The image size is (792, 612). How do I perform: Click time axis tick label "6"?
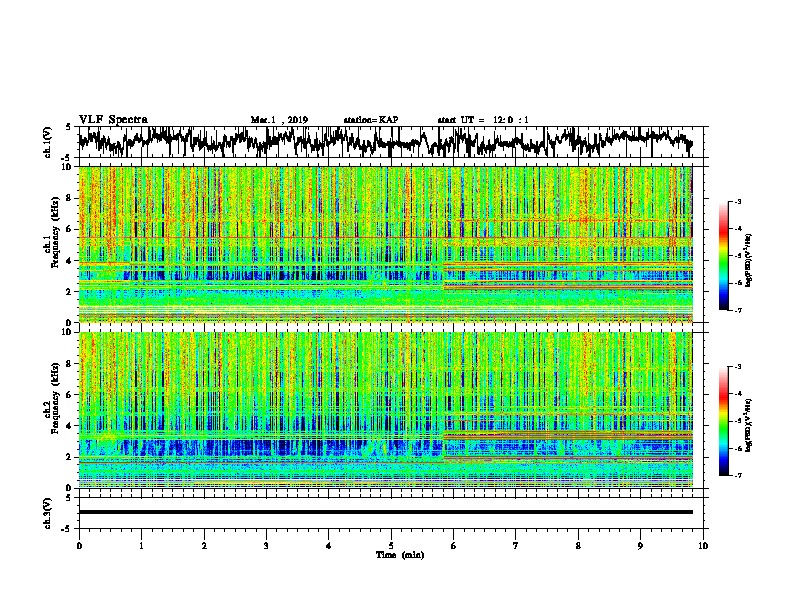click(x=454, y=546)
